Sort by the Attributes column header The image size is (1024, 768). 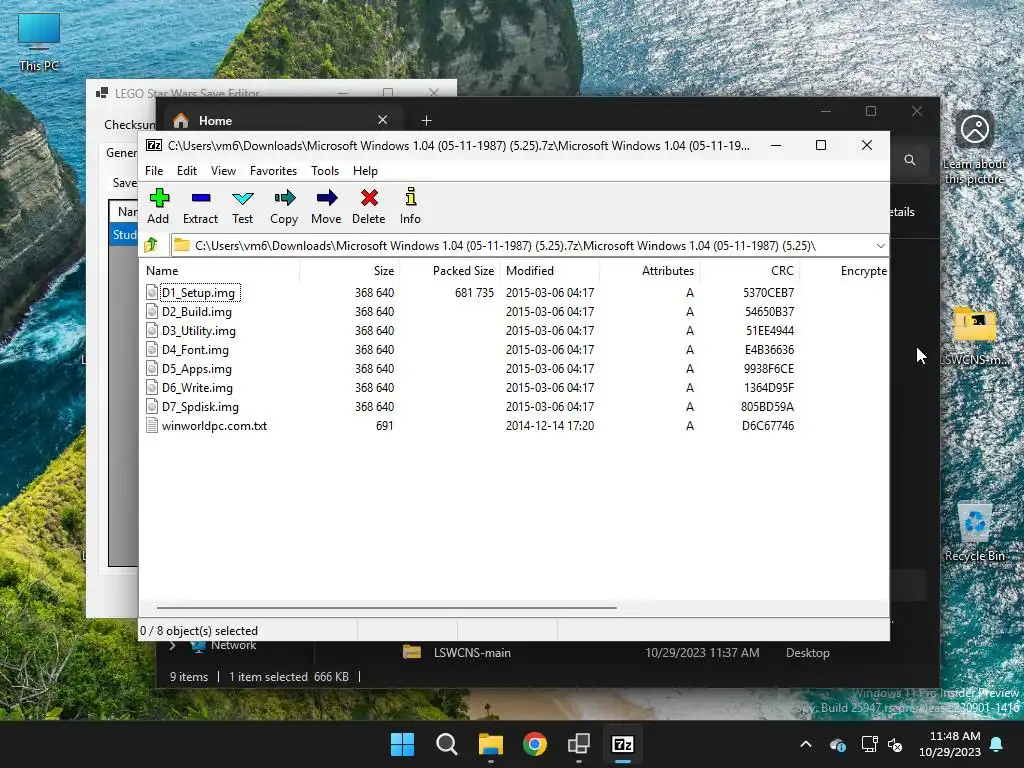click(649, 270)
